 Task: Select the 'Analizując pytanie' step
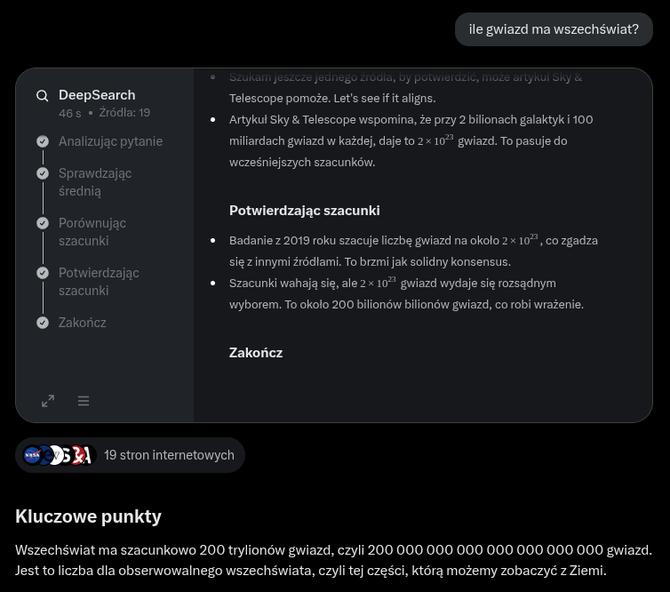110,141
